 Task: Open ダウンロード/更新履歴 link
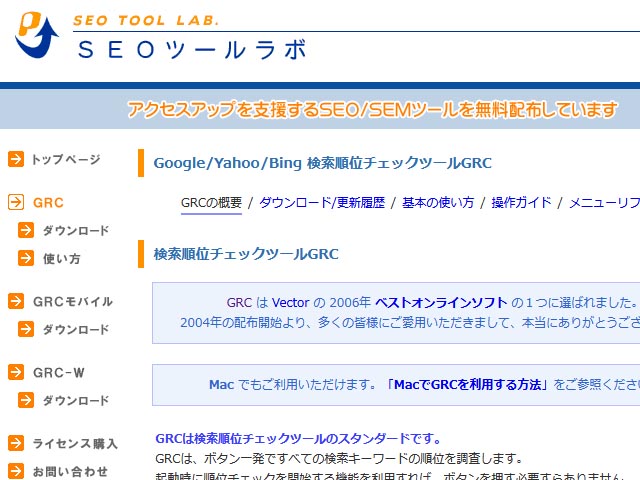click(322, 202)
